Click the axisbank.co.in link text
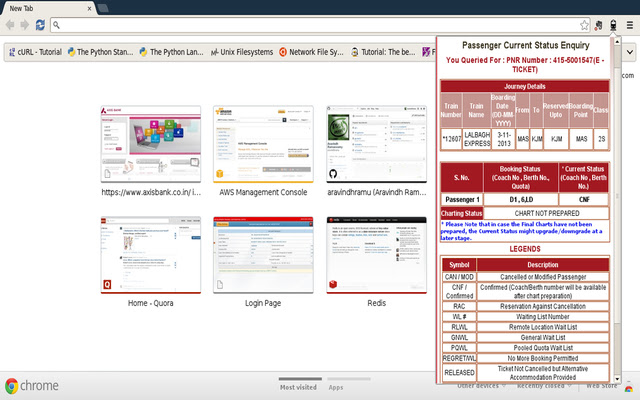The image size is (640, 400). click(x=151, y=192)
